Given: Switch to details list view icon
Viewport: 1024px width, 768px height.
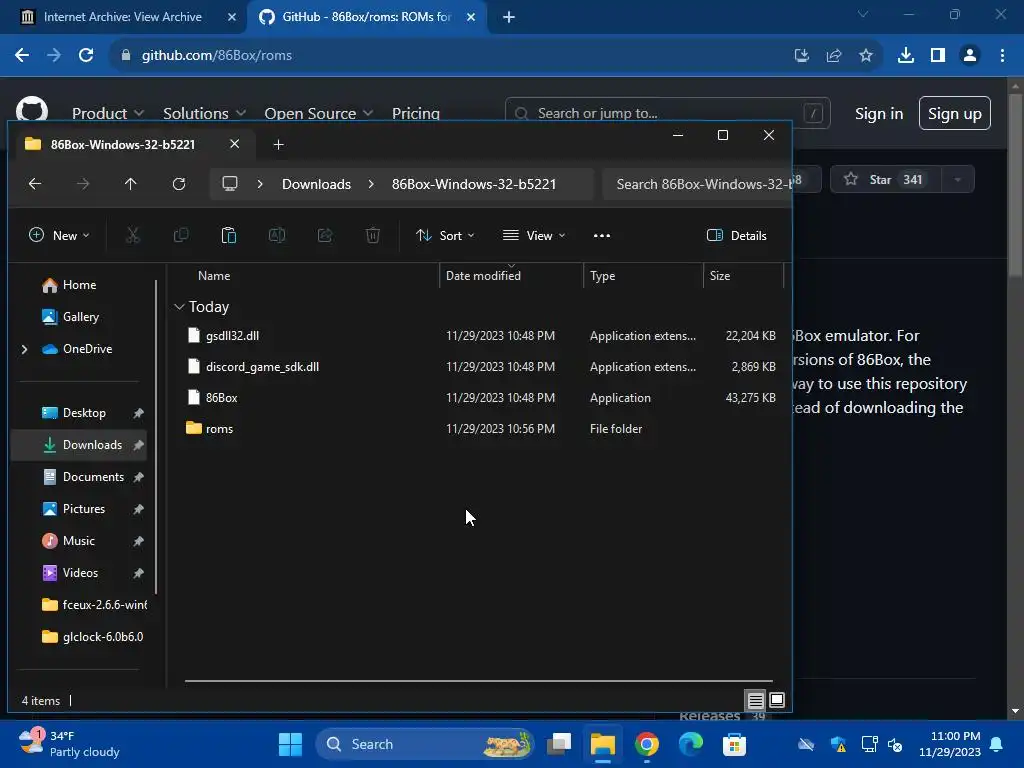Looking at the screenshot, I should (x=756, y=701).
